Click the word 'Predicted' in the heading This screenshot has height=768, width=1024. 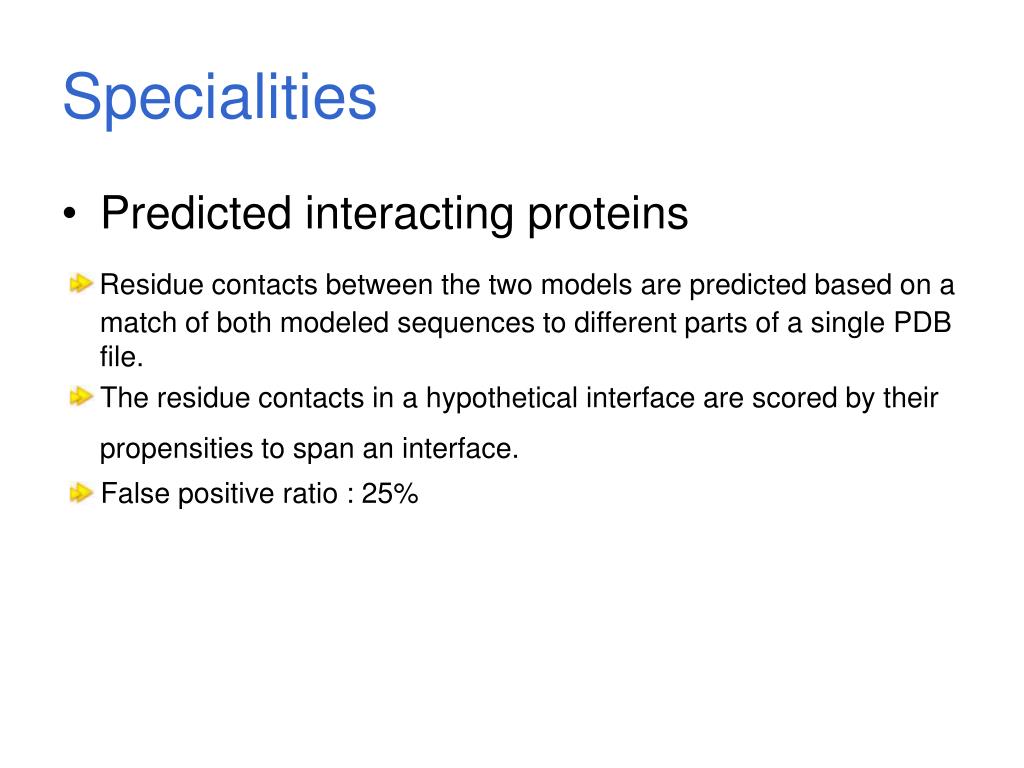point(196,214)
